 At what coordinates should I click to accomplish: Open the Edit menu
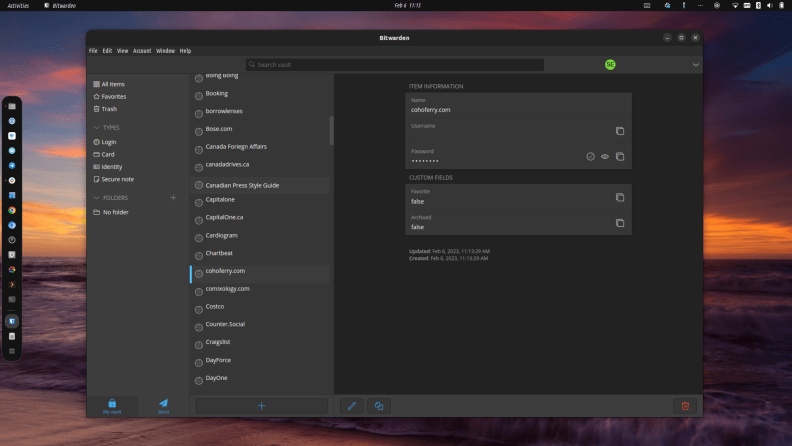click(x=107, y=51)
